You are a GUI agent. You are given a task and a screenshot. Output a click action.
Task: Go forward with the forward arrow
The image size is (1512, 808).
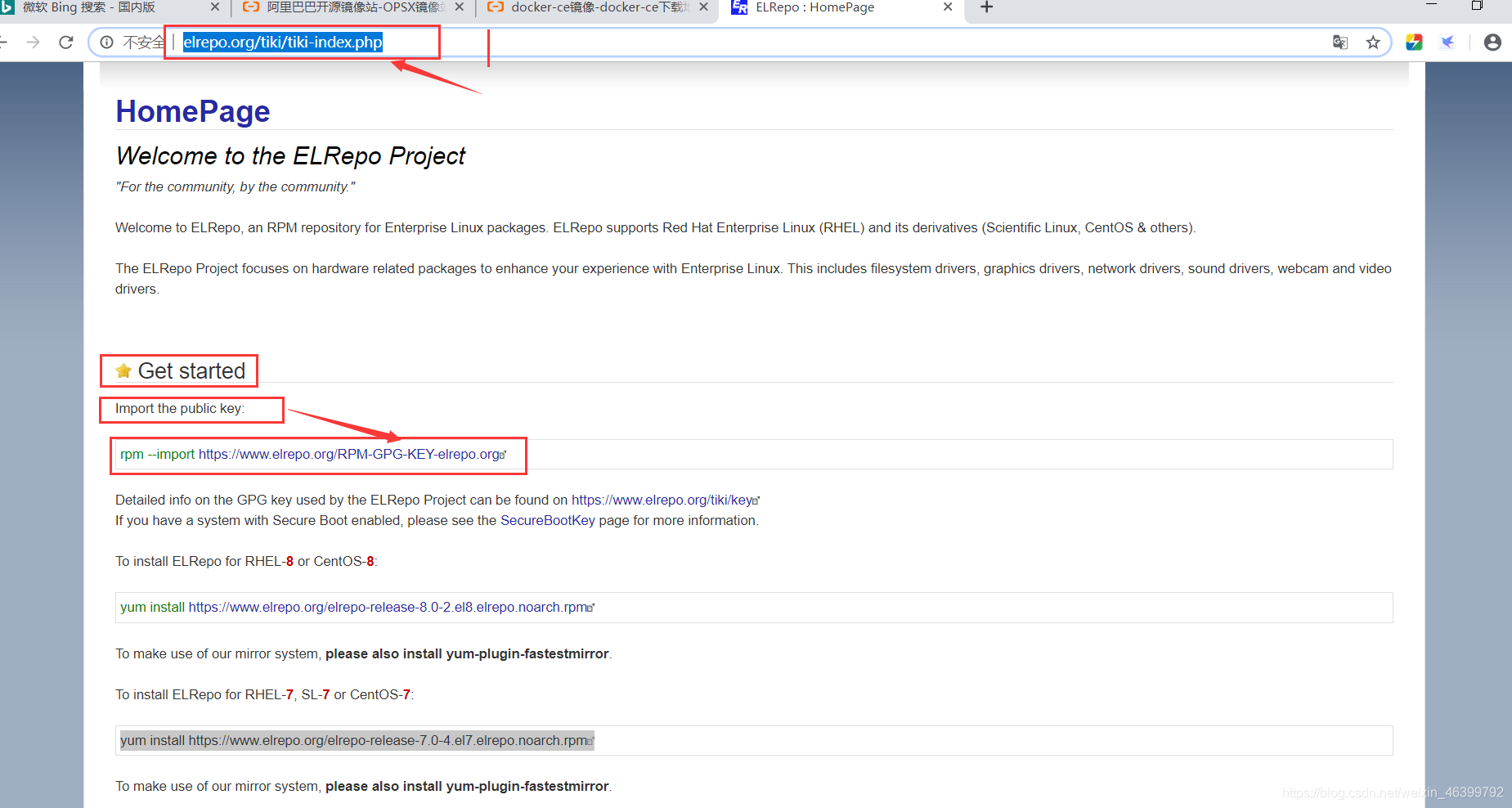(33, 43)
